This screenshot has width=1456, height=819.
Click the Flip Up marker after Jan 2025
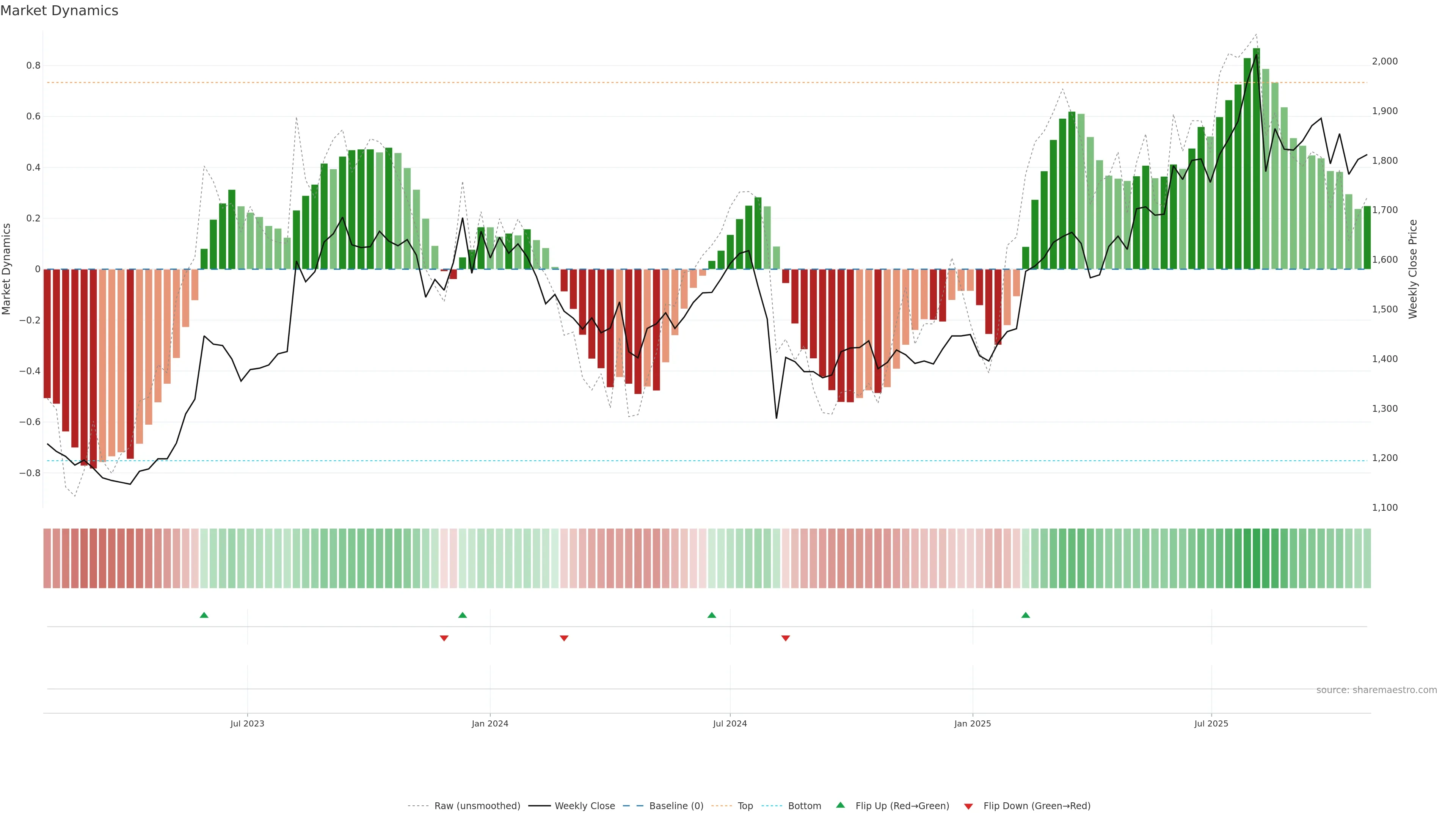coord(1025,615)
